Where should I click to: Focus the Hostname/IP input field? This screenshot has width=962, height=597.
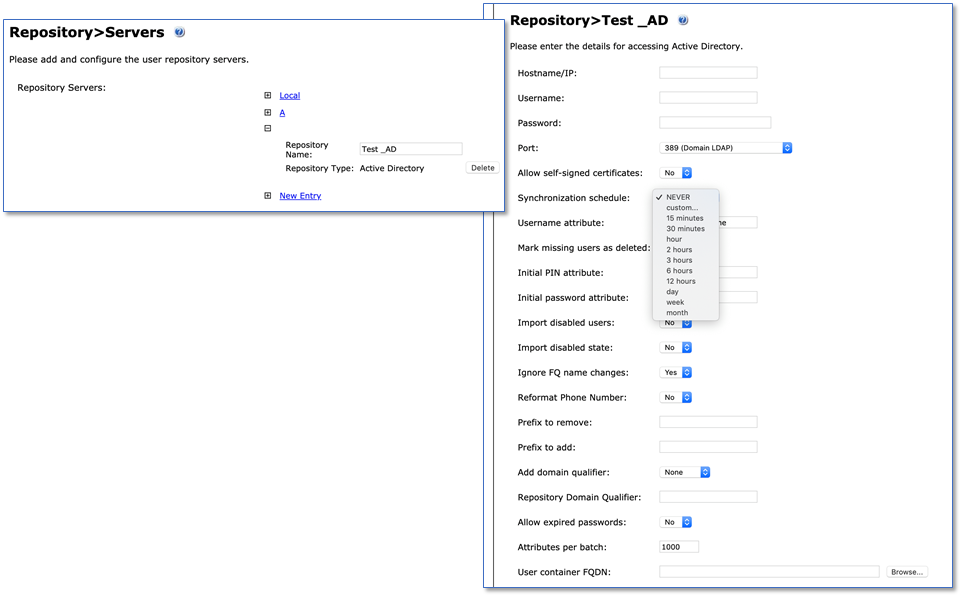(x=708, y=73)
